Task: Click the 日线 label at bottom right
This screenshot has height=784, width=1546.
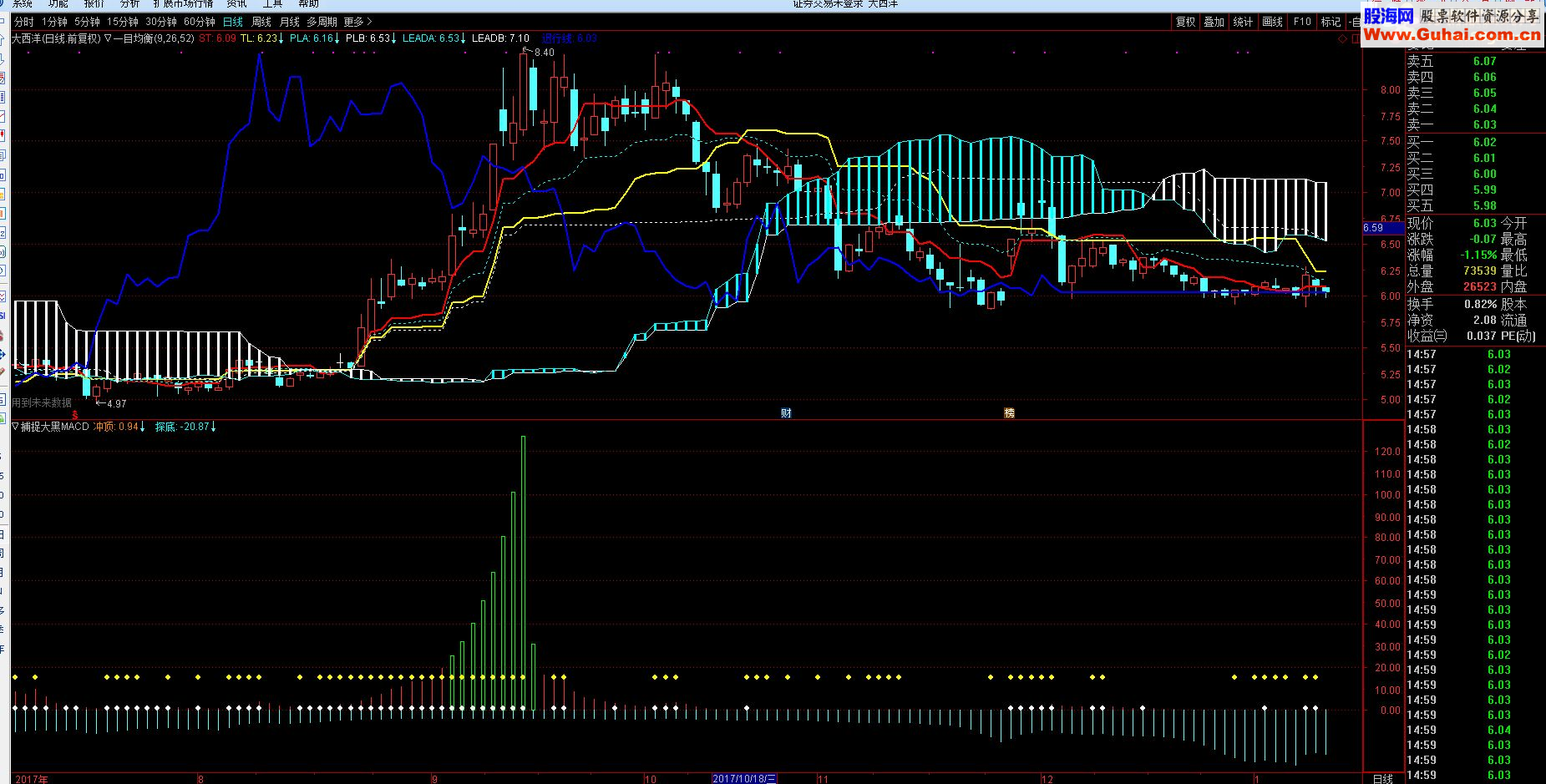Action: click(1383, 778)
